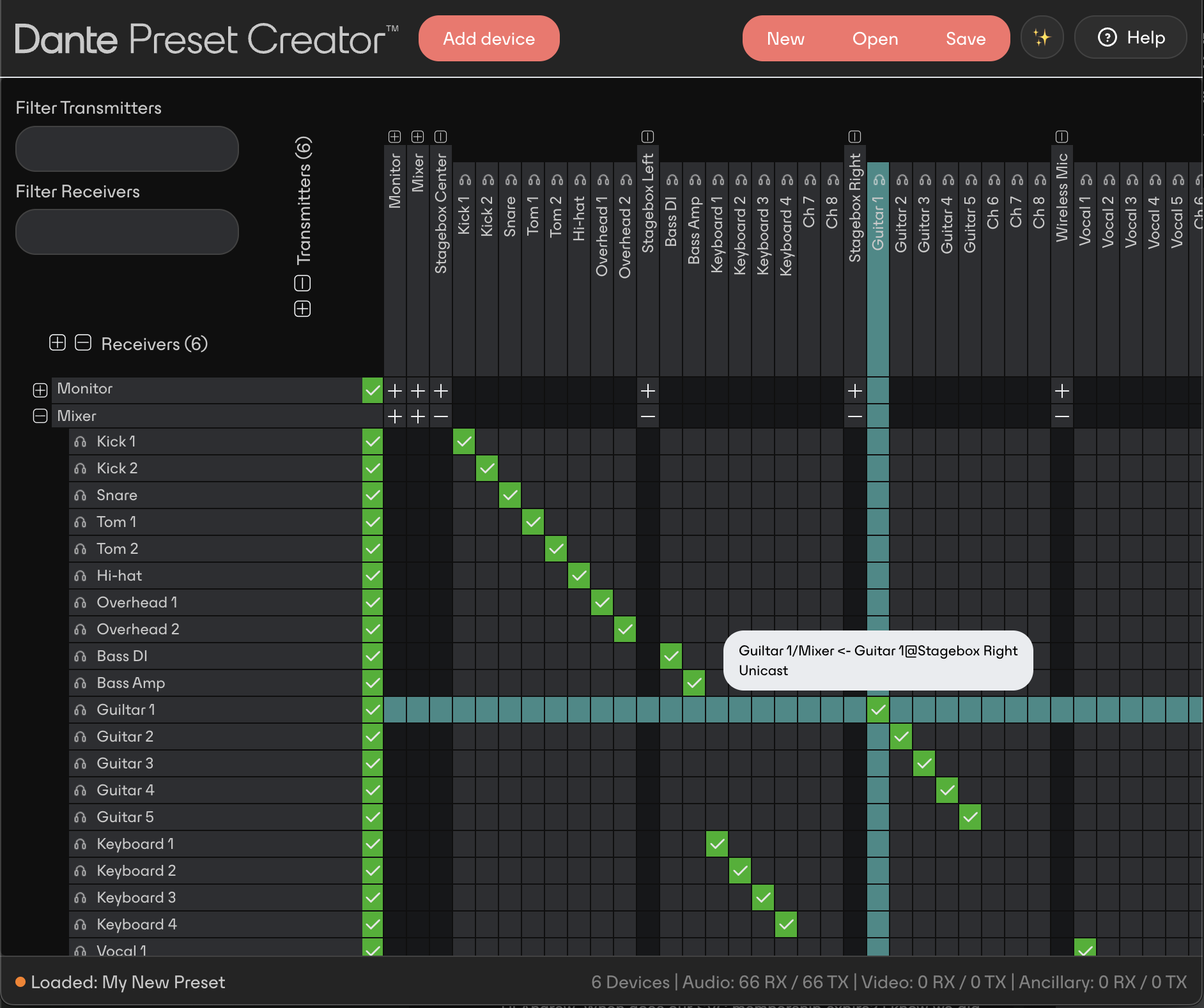1204x1008 pixels.
Task: Toggle Kick 1 to Kick 1 subscription
Action: (464, 441)
